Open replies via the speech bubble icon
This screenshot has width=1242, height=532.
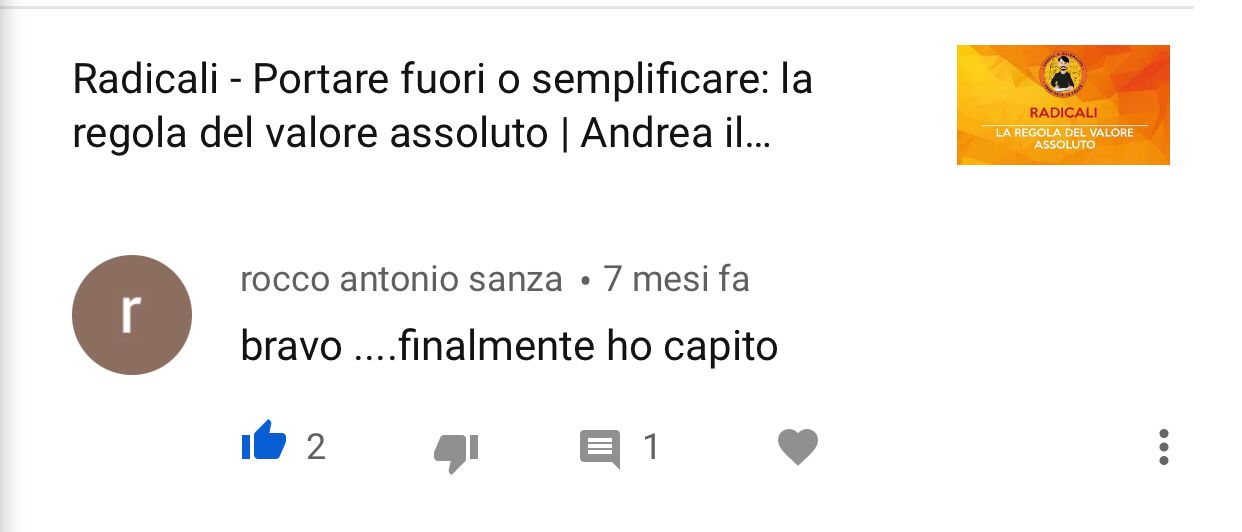600,449
